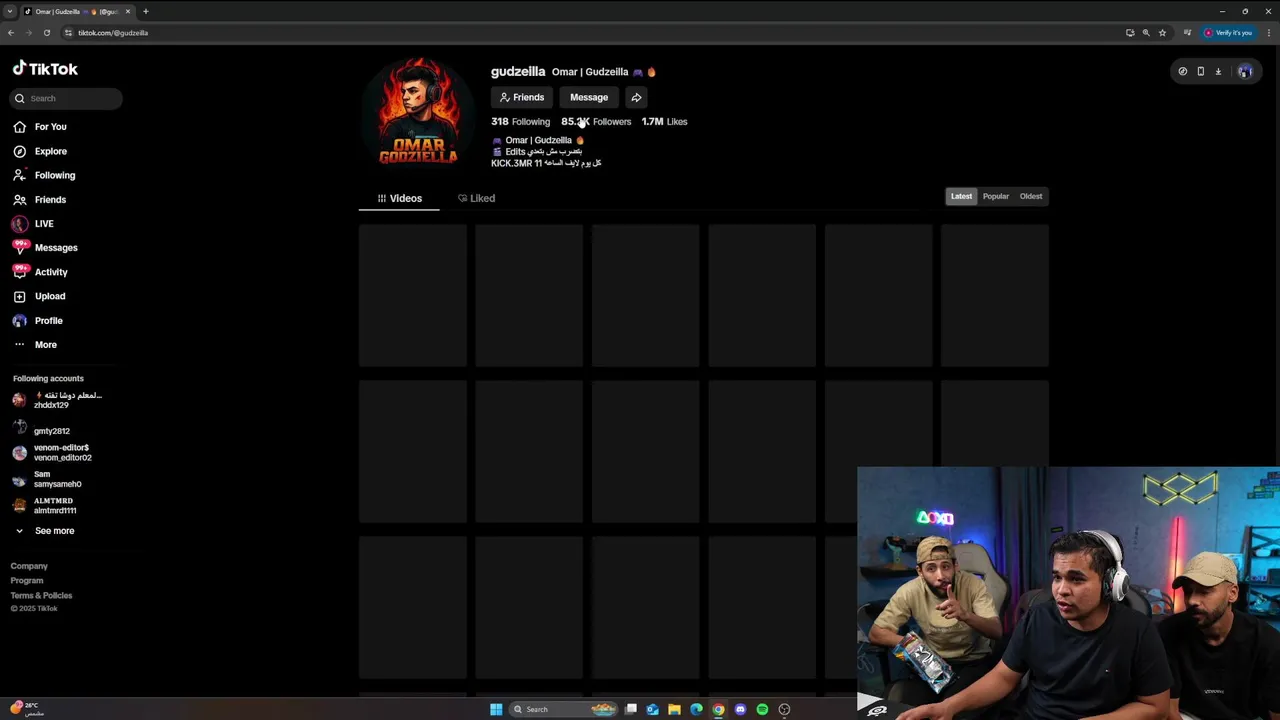This screenshot has width=1280, height=720.
Task: Click the weather widget on taskbar
Action: tap(28, 709)
